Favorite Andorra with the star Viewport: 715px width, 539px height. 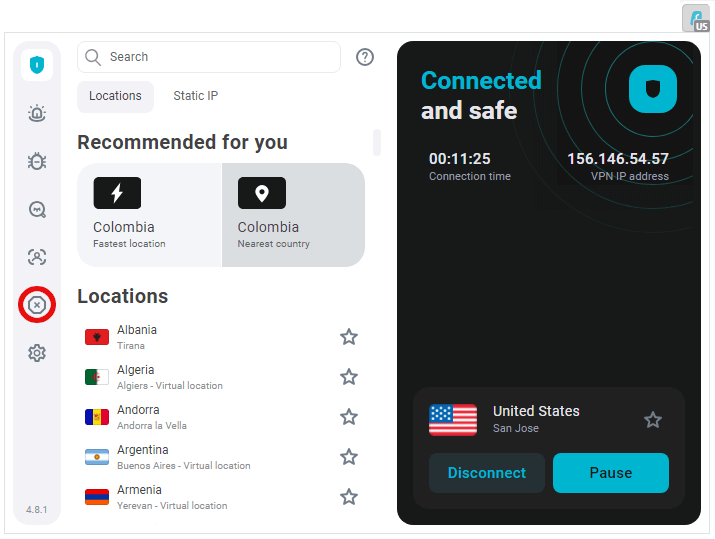tap(349, 417)
